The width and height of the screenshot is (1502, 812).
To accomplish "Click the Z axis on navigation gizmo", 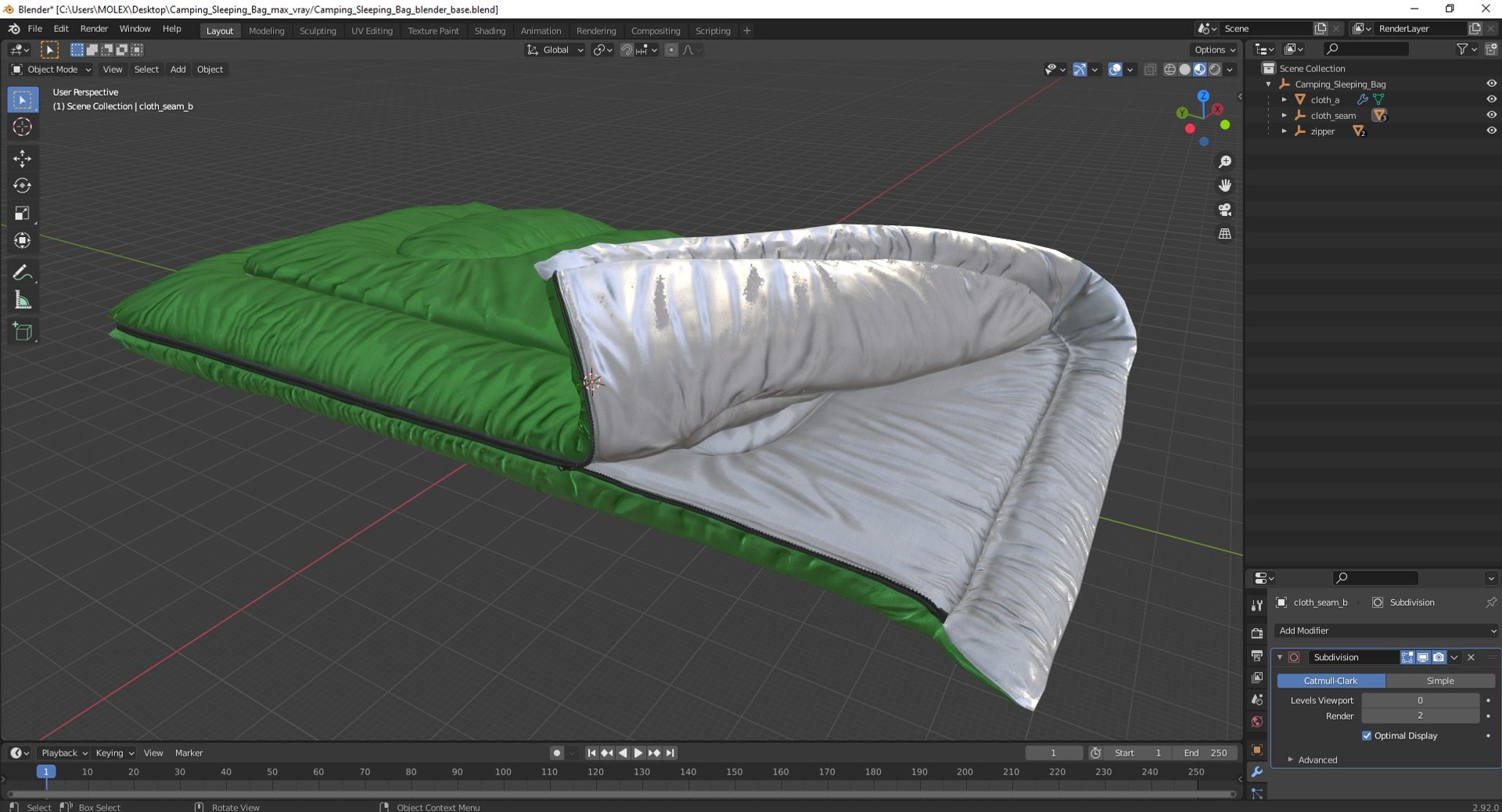I will [1203, 95].
